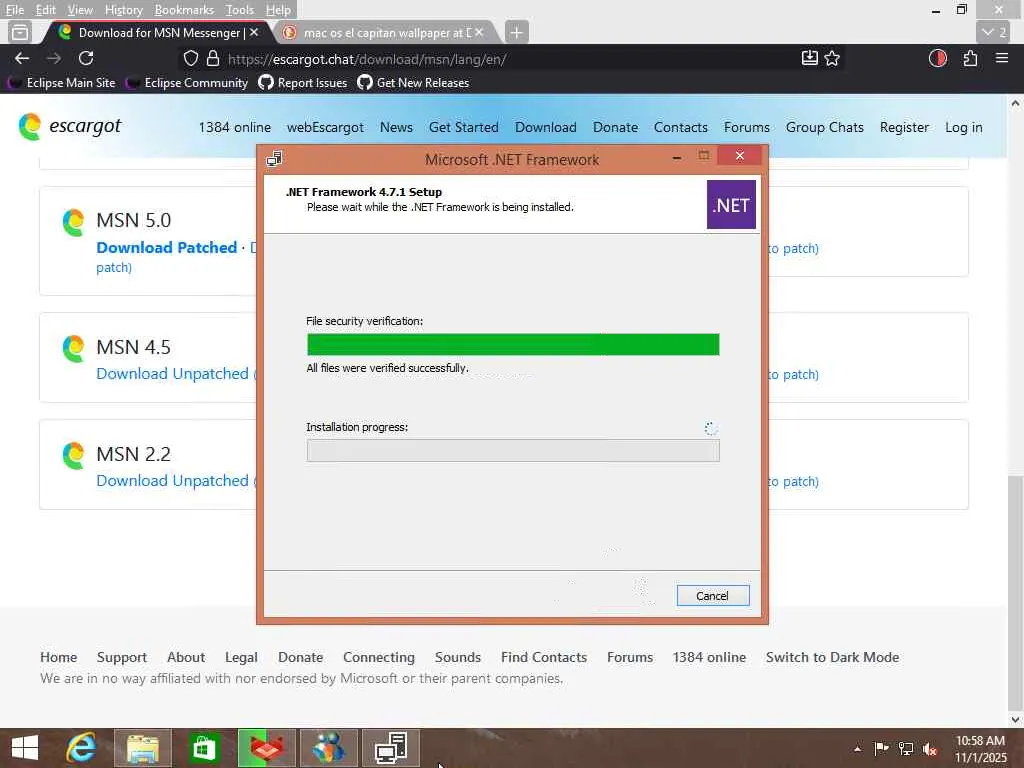Viewport: 1024px width, 768px height.
Task: Open Report Issues GitHub bookmark
Action: point(303,83)
